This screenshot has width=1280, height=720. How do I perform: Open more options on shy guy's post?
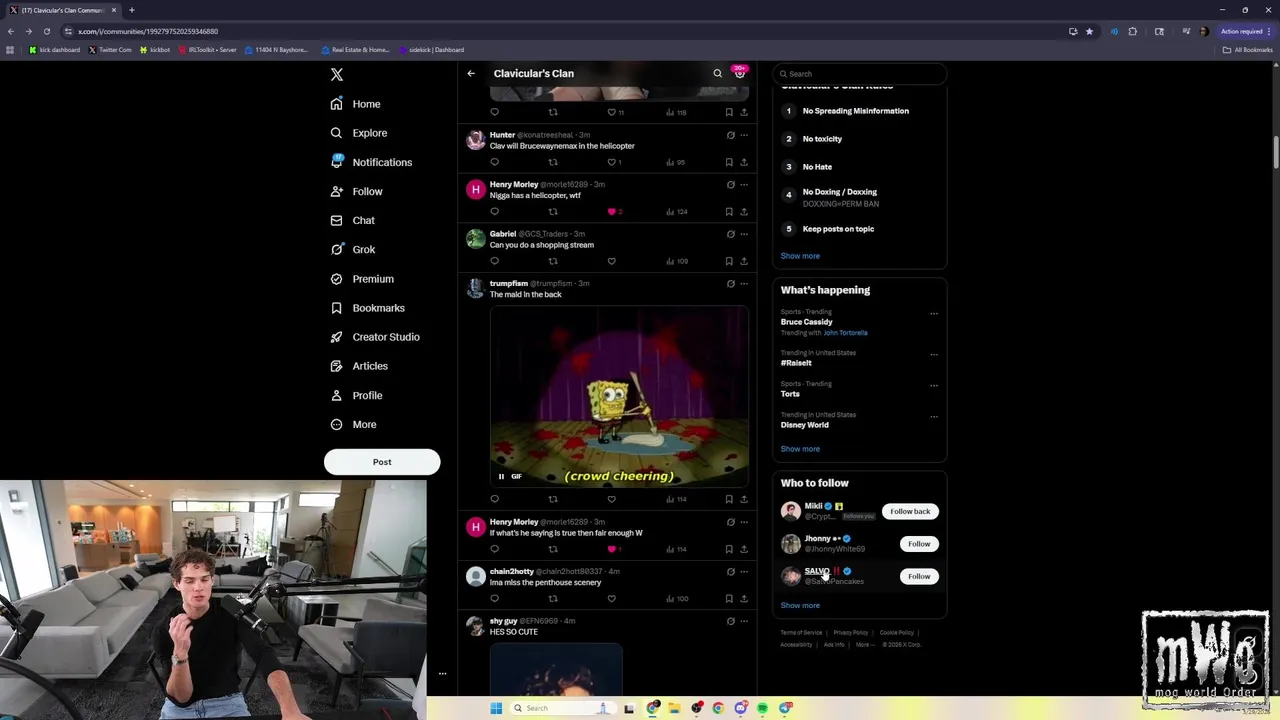(x=744, y=621)
